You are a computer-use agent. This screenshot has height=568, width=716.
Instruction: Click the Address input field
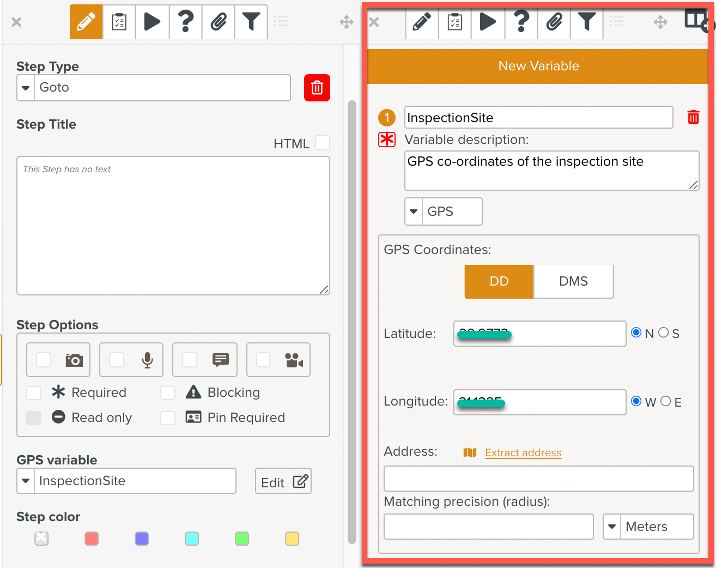538,479
